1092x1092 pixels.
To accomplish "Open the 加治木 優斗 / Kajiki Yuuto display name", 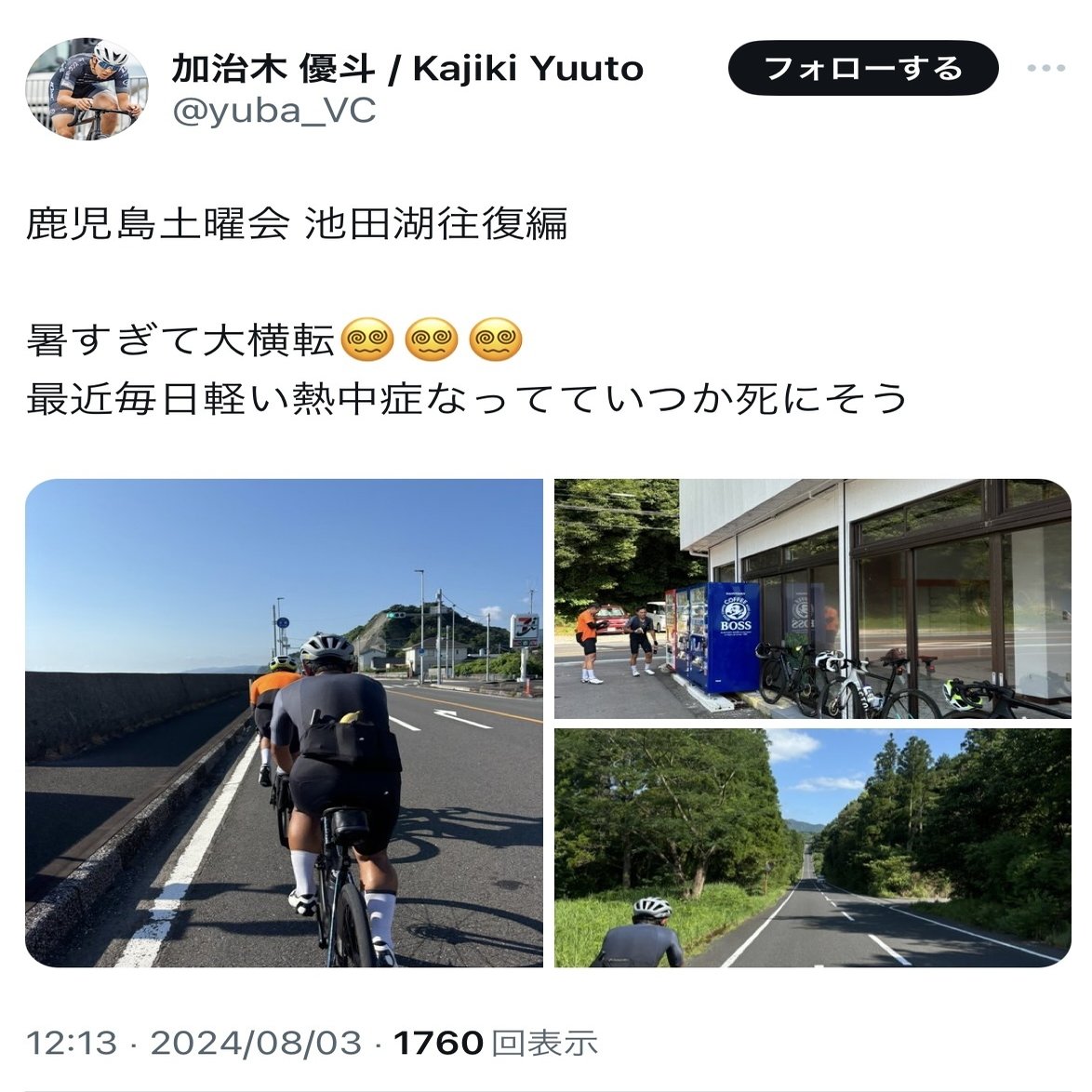I will coord(407,68).
